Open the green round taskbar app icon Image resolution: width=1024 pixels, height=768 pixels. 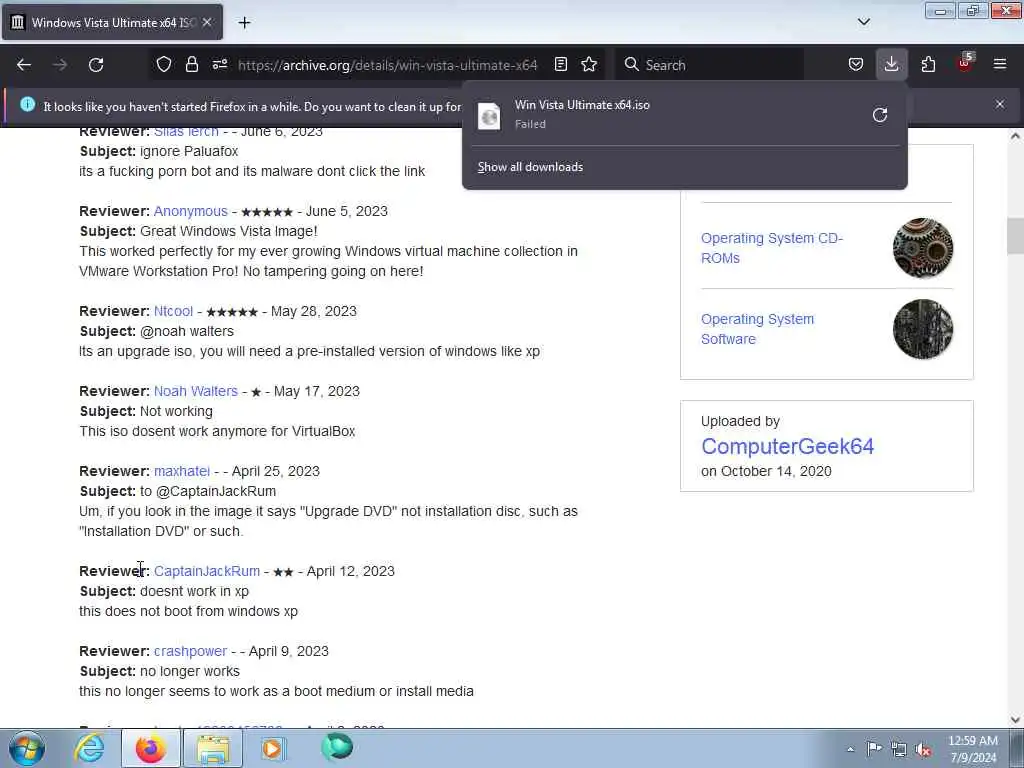[x=337, y=748]
